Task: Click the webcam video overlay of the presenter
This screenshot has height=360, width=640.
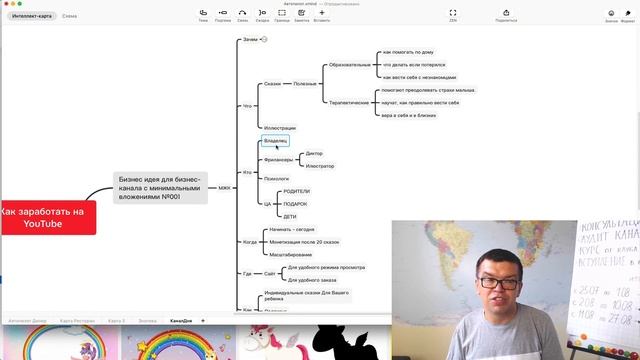Action: [x=516, y=290]
